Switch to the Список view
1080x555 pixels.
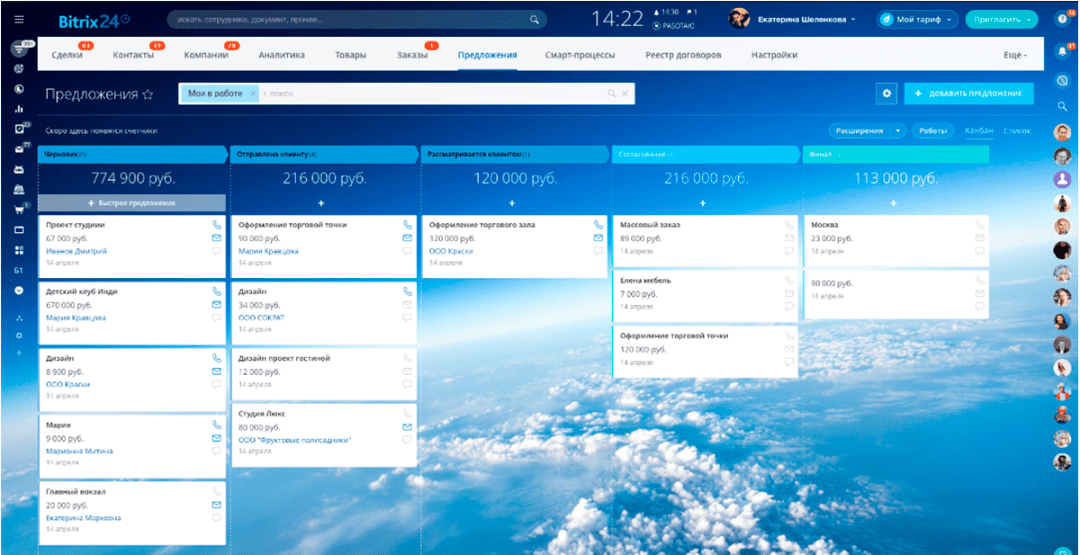pos(1016,131)
